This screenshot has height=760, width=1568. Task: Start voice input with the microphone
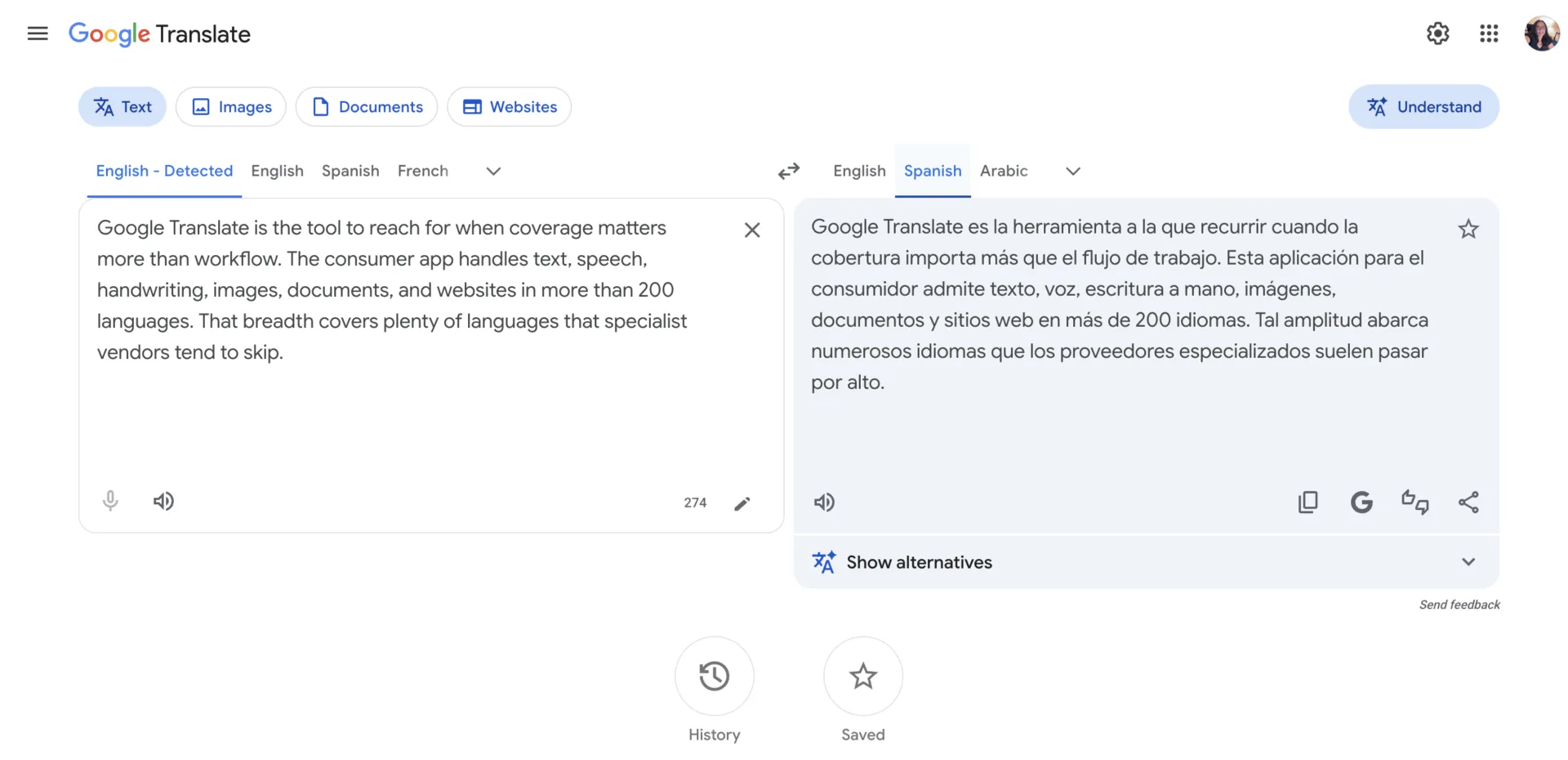(x=110, y=501)
